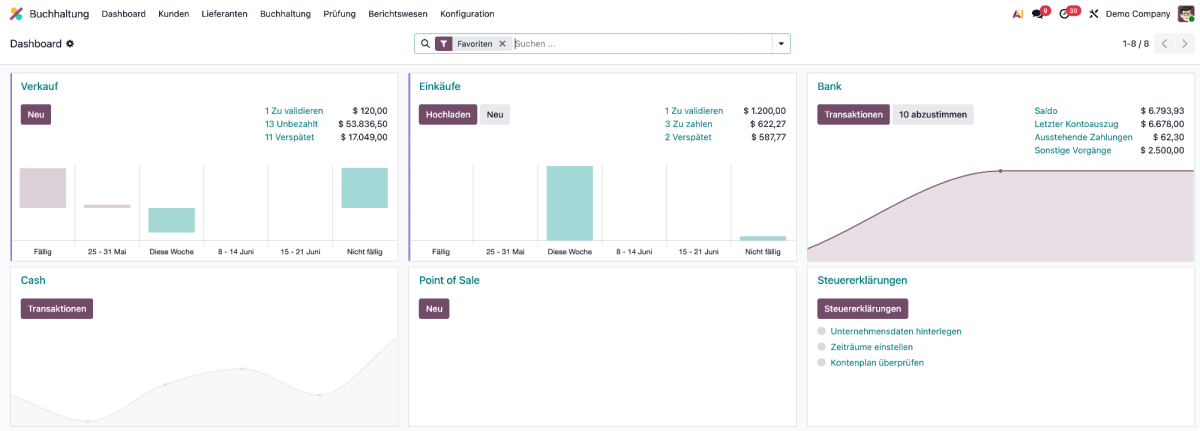
Task: Toggle the Unternehmensdaten hinterlegen step circle
Action: pos(822,331)
